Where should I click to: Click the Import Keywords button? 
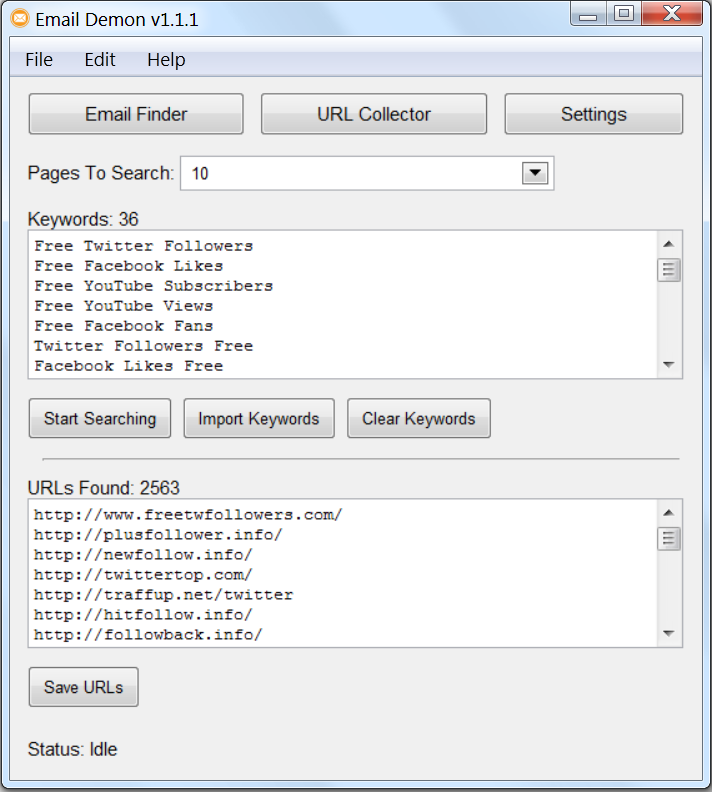tap(259, 418)
